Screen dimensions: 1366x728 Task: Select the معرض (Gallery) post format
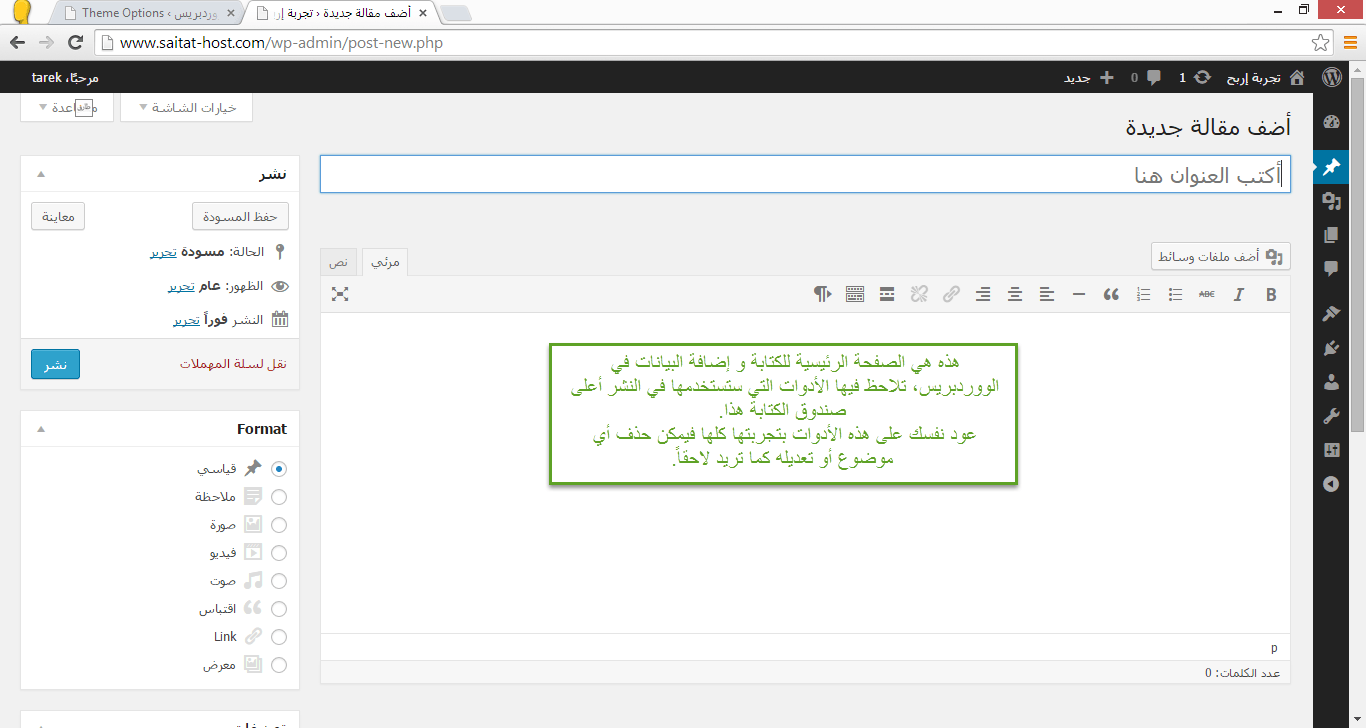[279, 664]
